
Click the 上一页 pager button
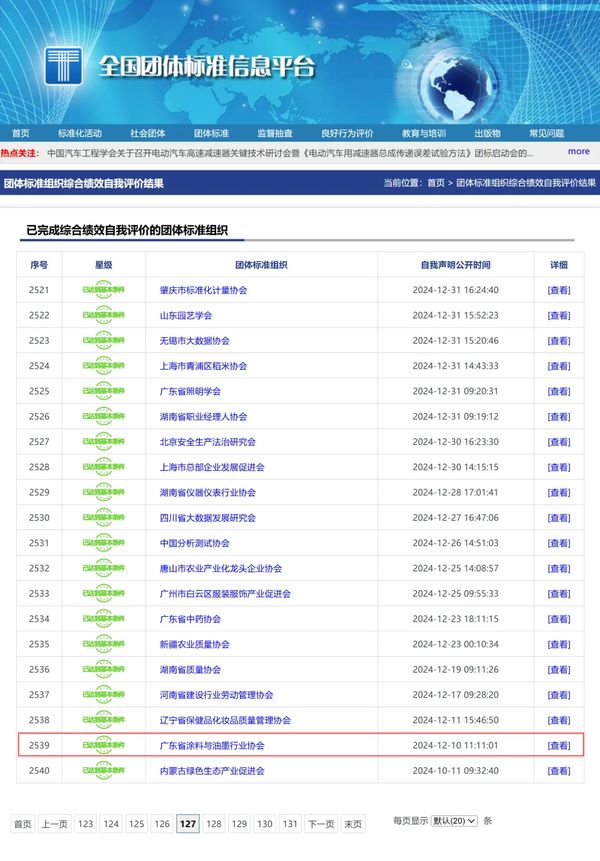click(x=55, y=824)
